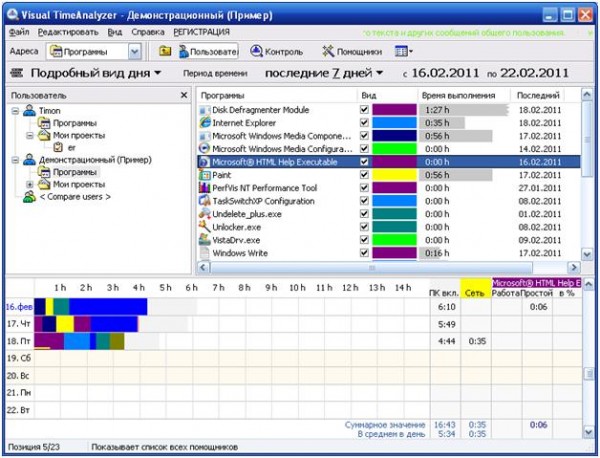Uncheck the Paint row checkbox
The image size is (600, 458).
pyautogui.click(x=364, y=175)
